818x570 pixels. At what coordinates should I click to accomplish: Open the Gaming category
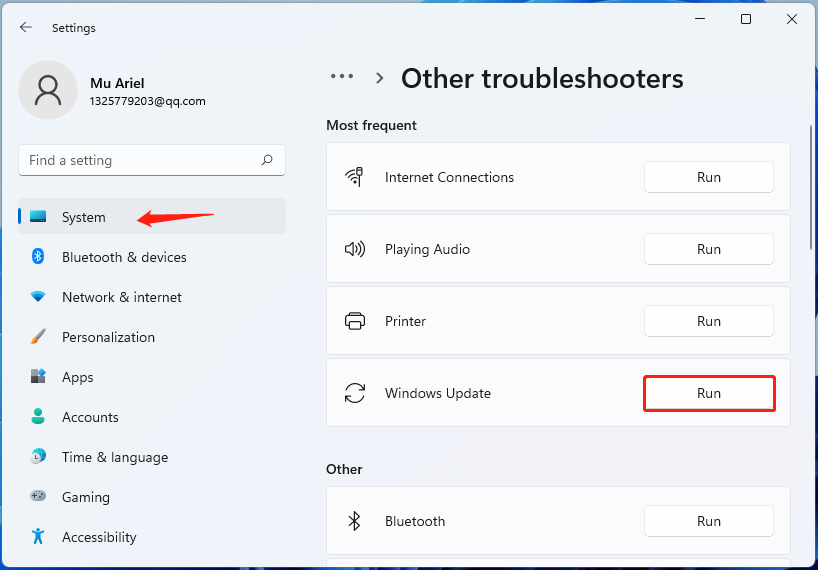click(152, 496)
